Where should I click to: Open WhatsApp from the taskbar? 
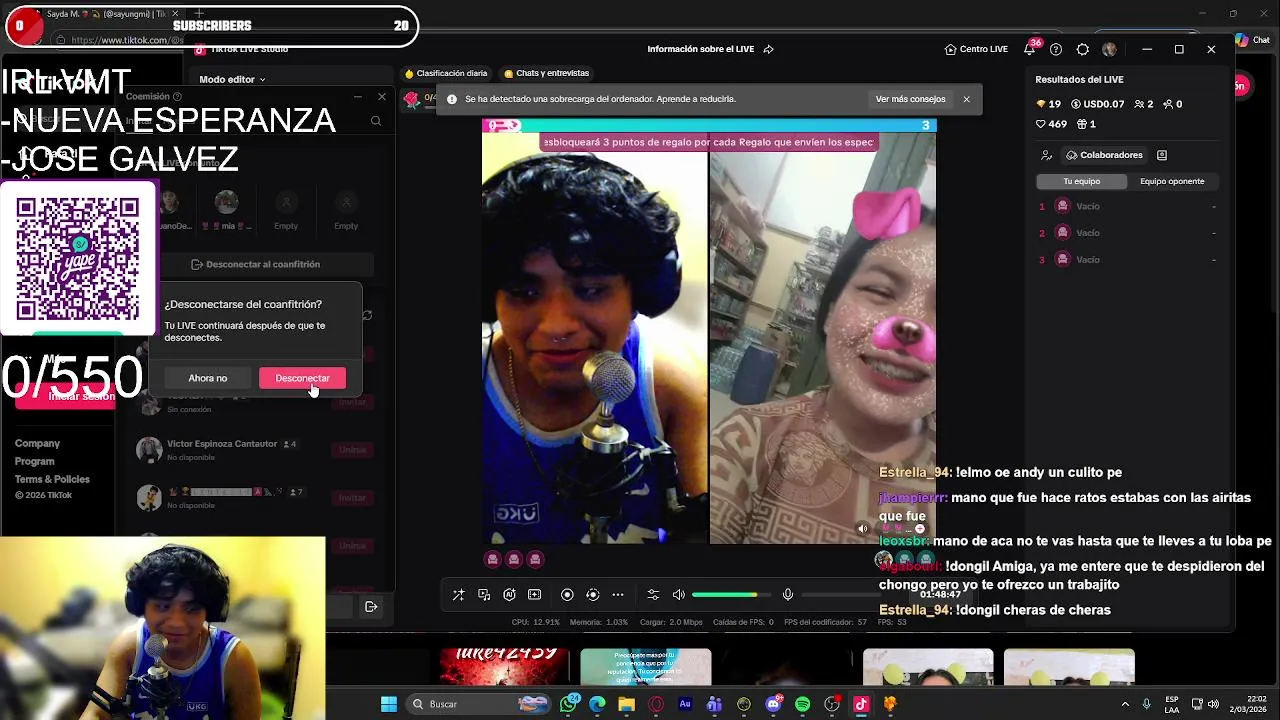(x=570, y=704)
